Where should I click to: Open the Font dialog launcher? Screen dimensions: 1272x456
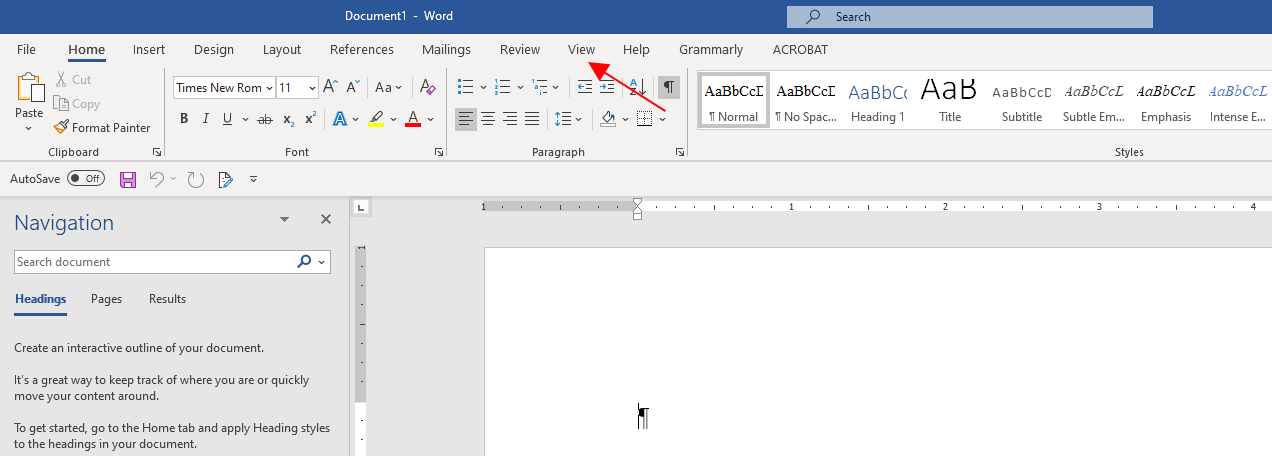[439, 152]
